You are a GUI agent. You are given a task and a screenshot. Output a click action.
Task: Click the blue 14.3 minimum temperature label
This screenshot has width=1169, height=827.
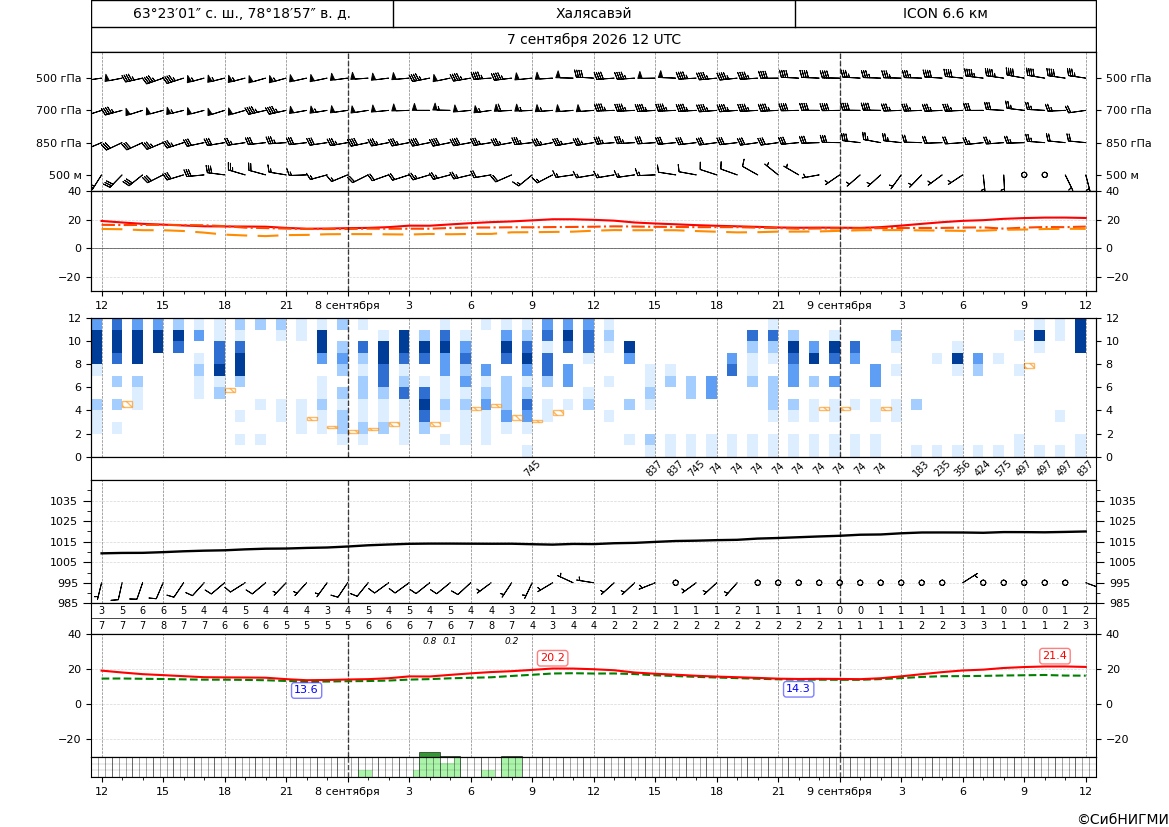(x=798, y=688)
